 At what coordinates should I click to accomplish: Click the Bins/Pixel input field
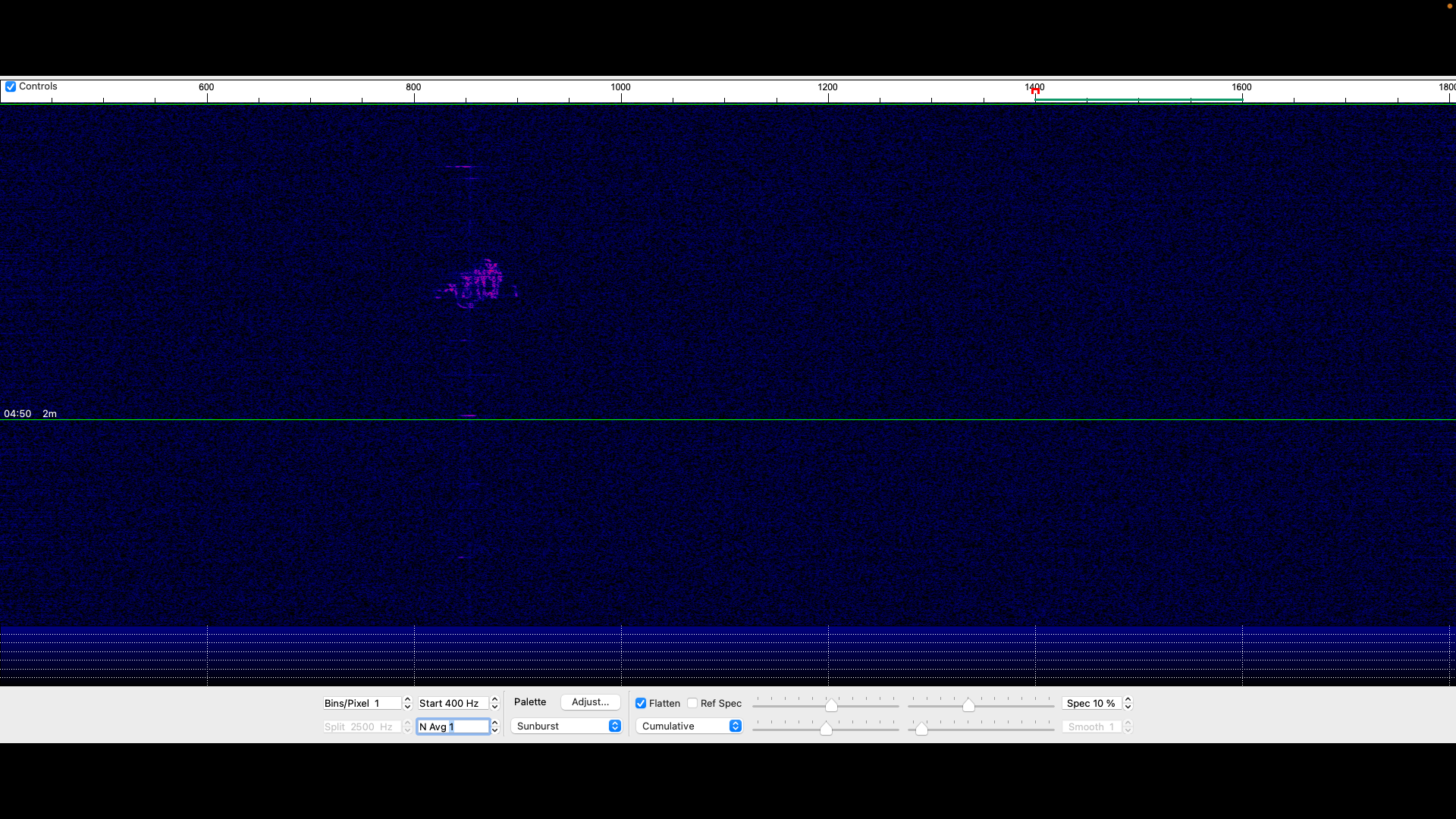pos(362,703)
